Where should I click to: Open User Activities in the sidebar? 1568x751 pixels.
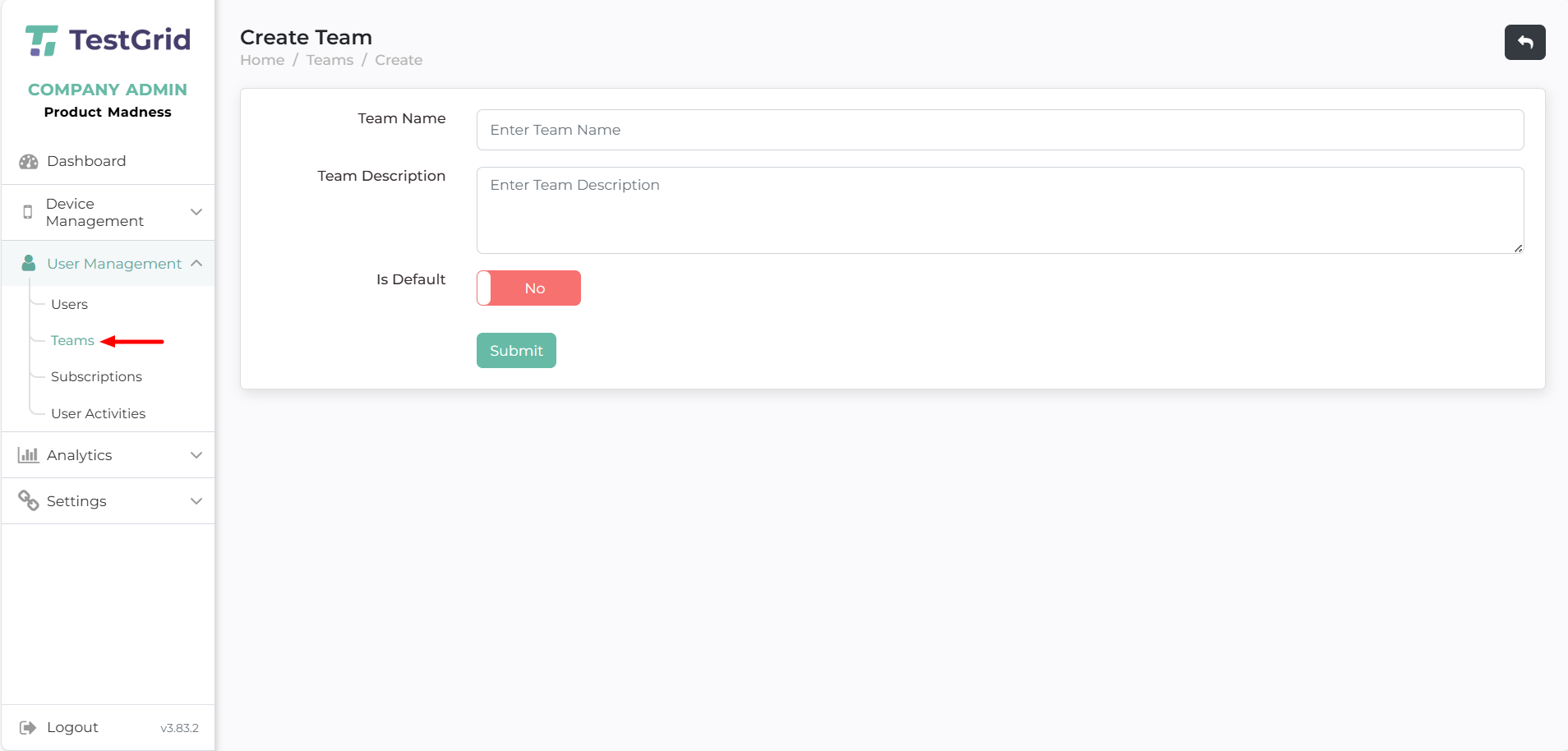click(x=98, y=414)
